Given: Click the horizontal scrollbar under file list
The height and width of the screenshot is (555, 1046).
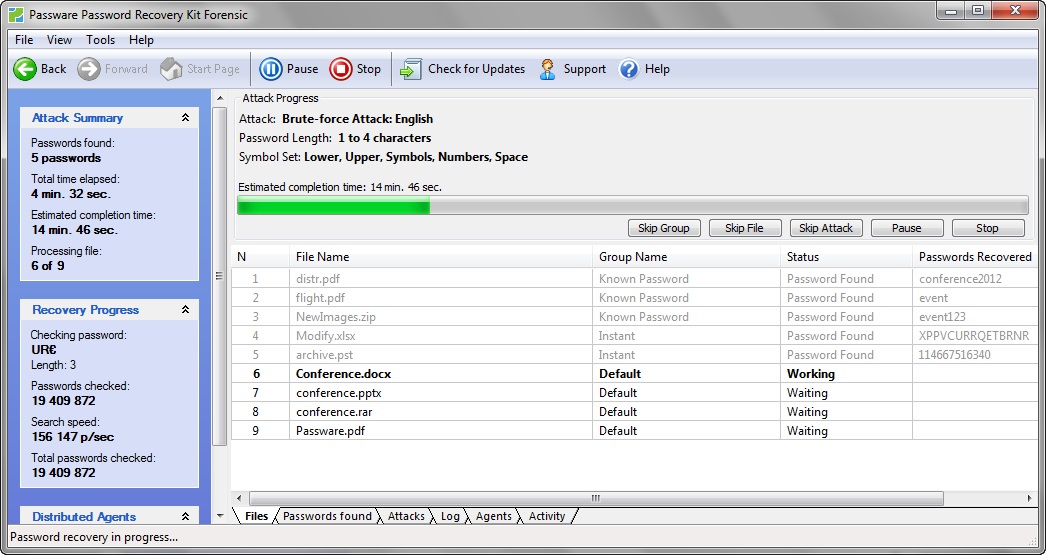Looking at the screenshot, I should 596,498.
